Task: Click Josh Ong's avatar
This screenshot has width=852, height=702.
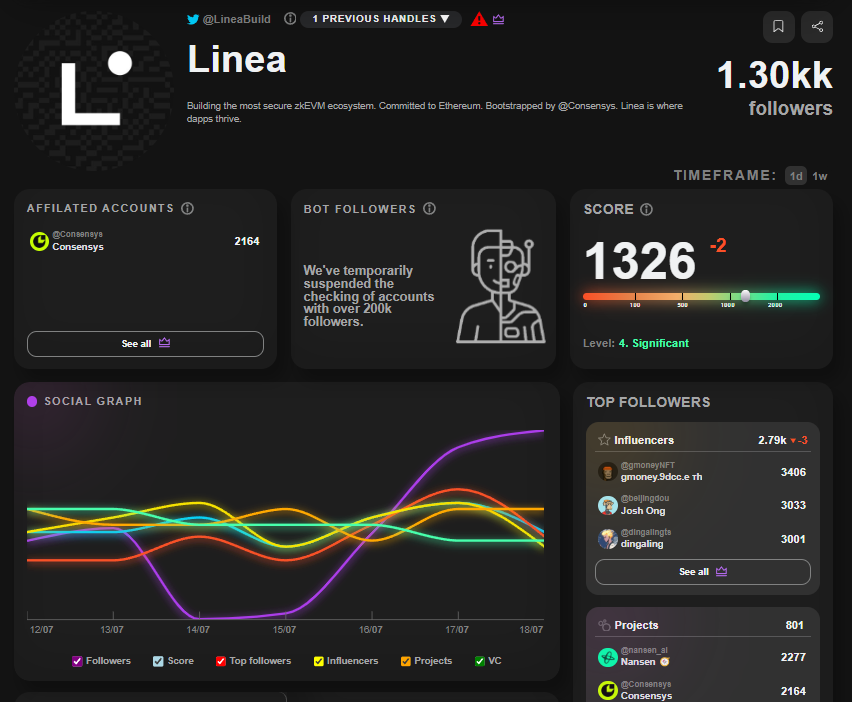Action: [x=607, y=505]
